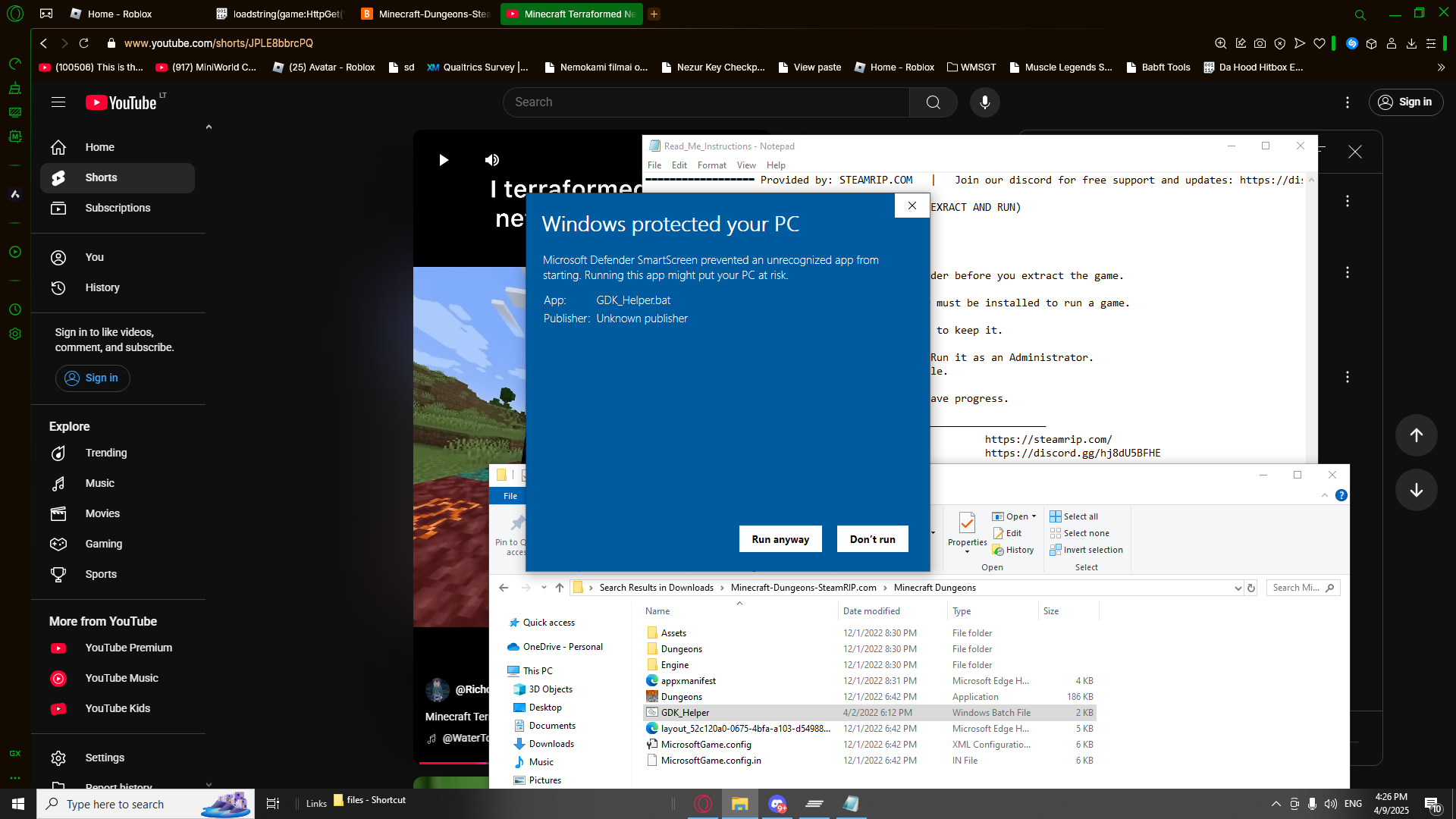This screenshot has width=1456, height=819.
Task: Select the Dungeons application file
Action: click(870, 697)
